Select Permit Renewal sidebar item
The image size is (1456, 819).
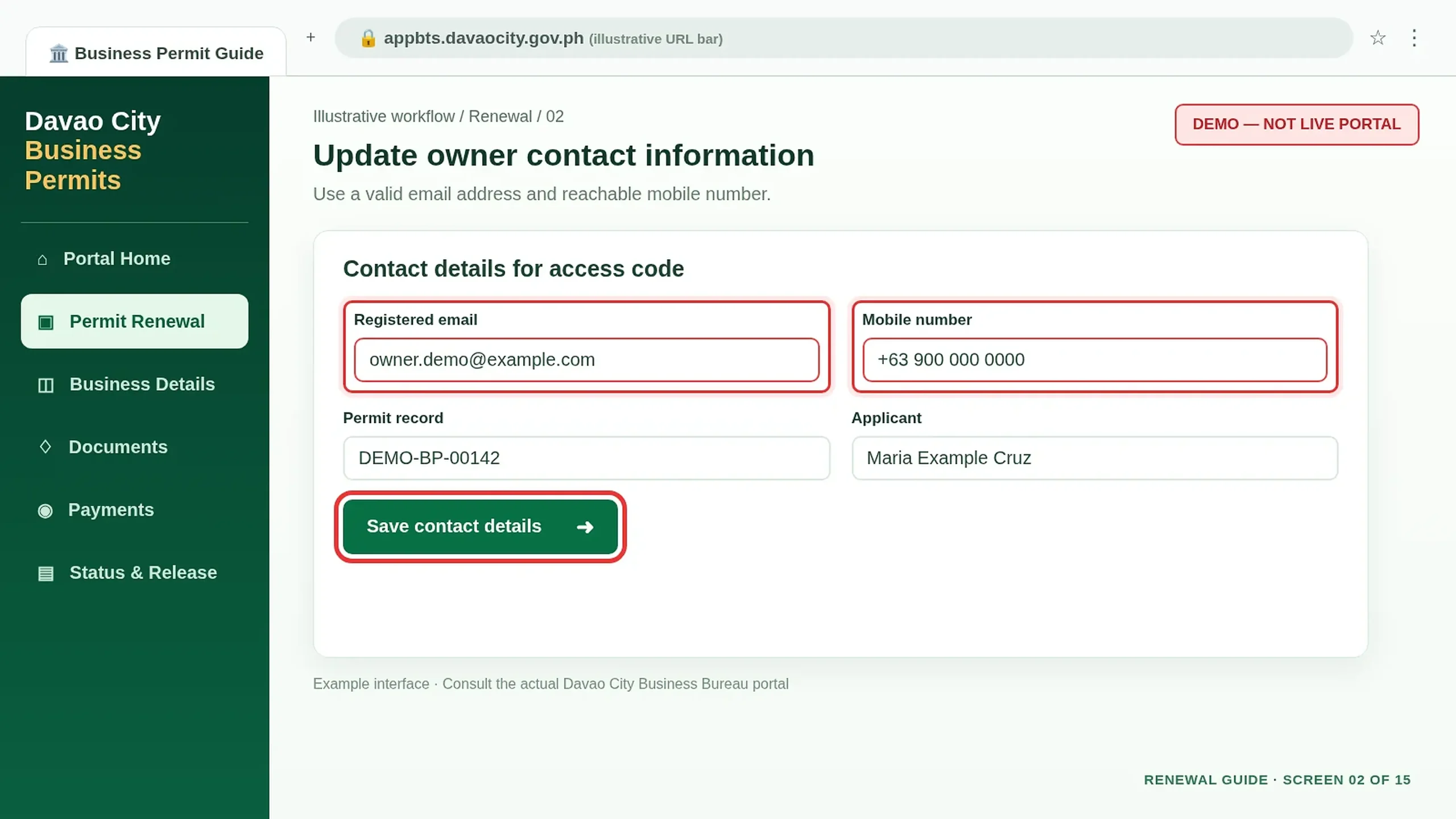click(x=135, y=321)
